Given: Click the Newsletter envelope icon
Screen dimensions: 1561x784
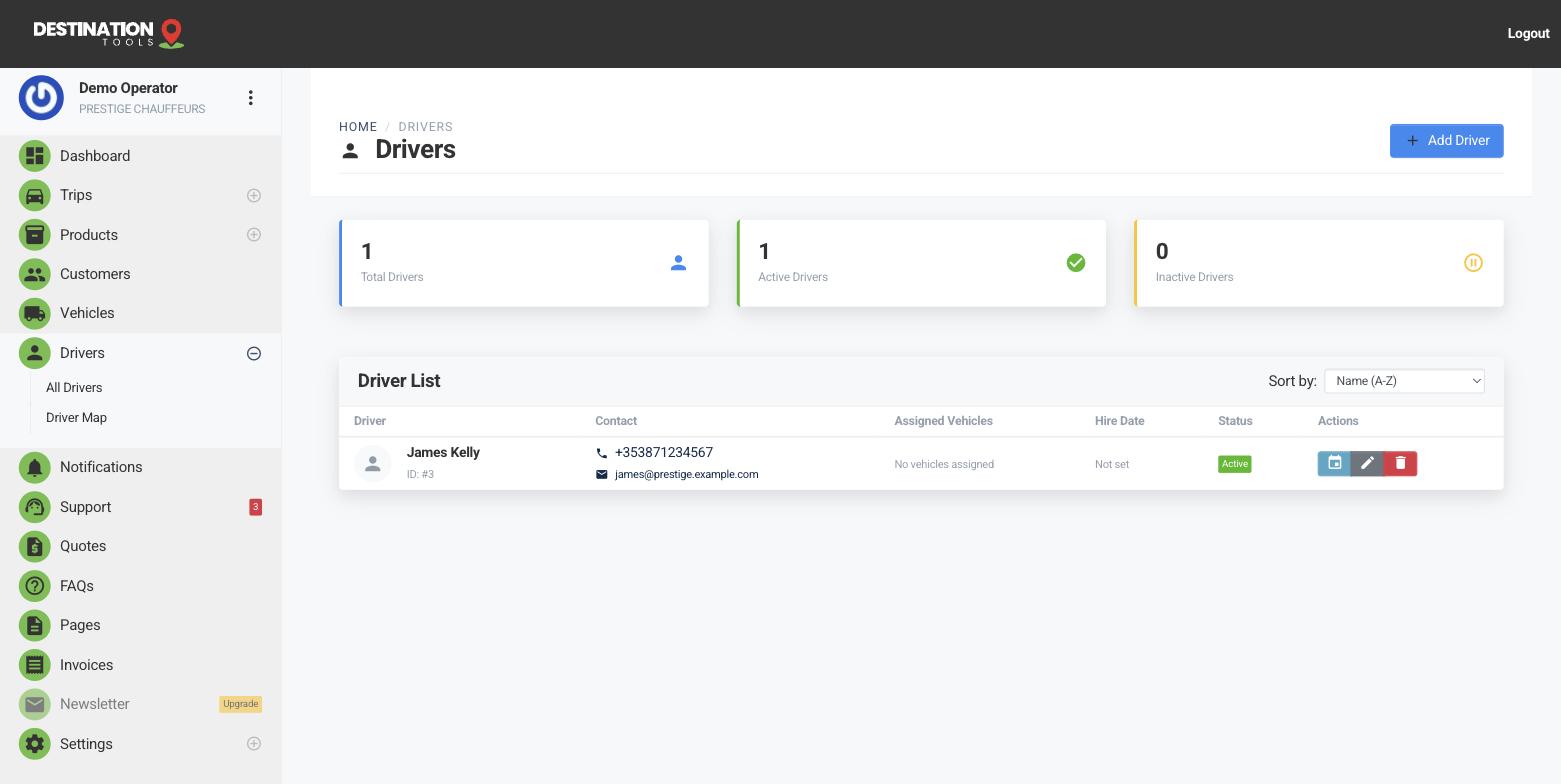Looking at the screenshot, I should pyautogui.click(x=35, y=704).
